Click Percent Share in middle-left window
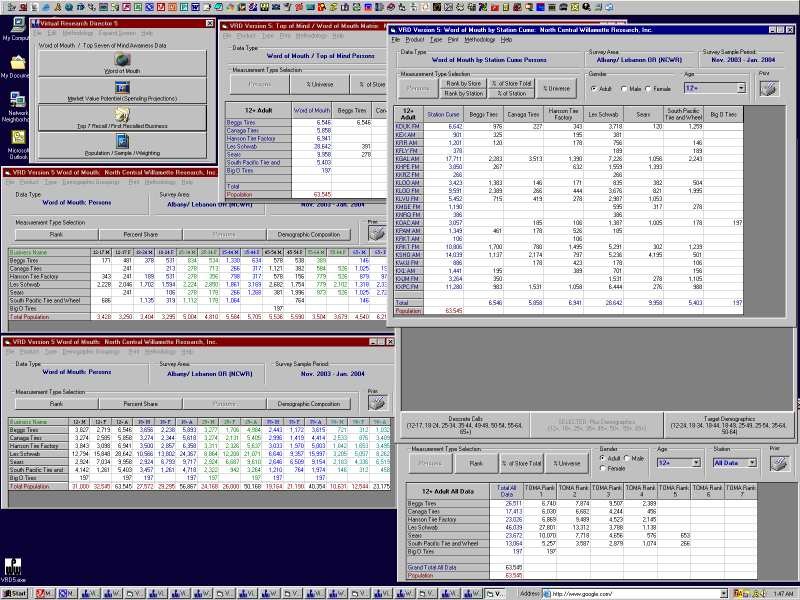Image resolution: width=800 pixels, height=600 pixels. tap(140, 234)
